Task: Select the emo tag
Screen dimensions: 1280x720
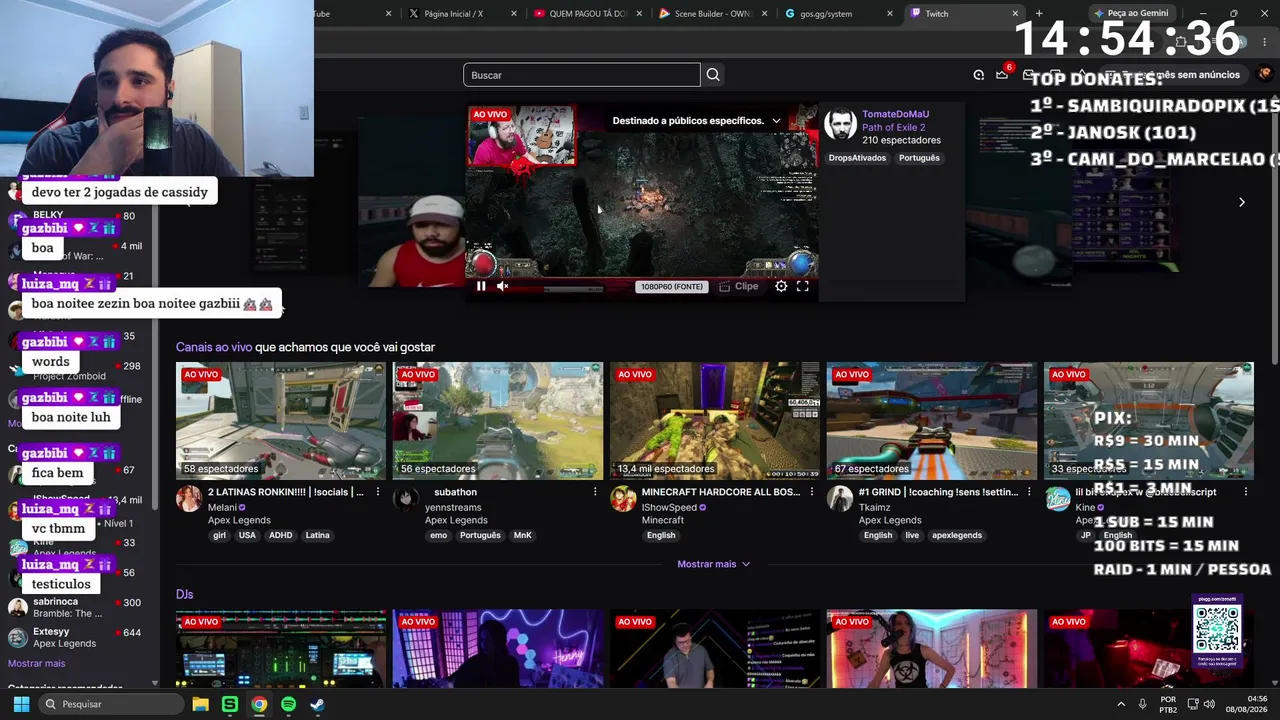Action: coord(438,535)
